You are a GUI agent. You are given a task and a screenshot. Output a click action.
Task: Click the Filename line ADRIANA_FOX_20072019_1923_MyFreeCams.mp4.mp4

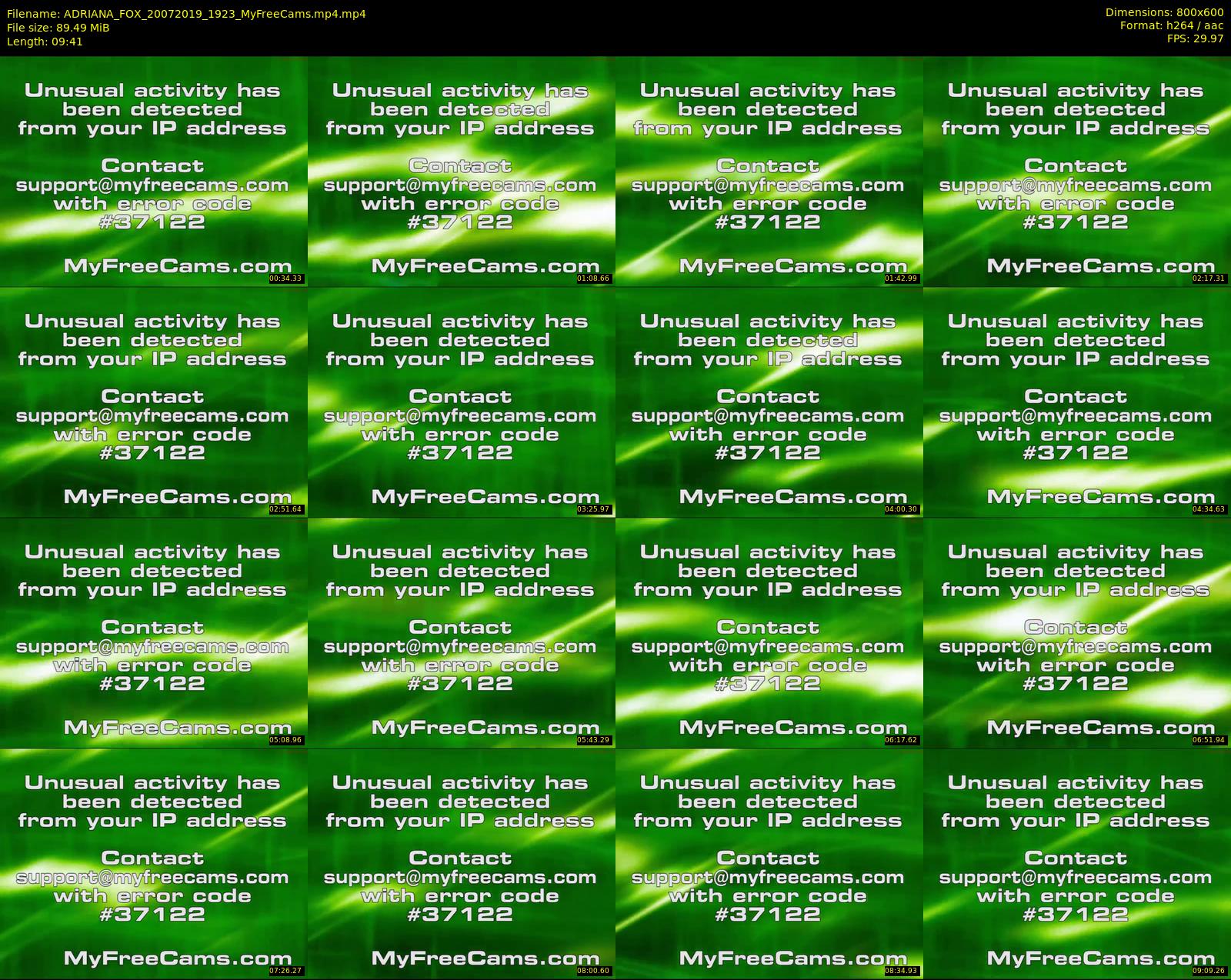click(186, 14)
